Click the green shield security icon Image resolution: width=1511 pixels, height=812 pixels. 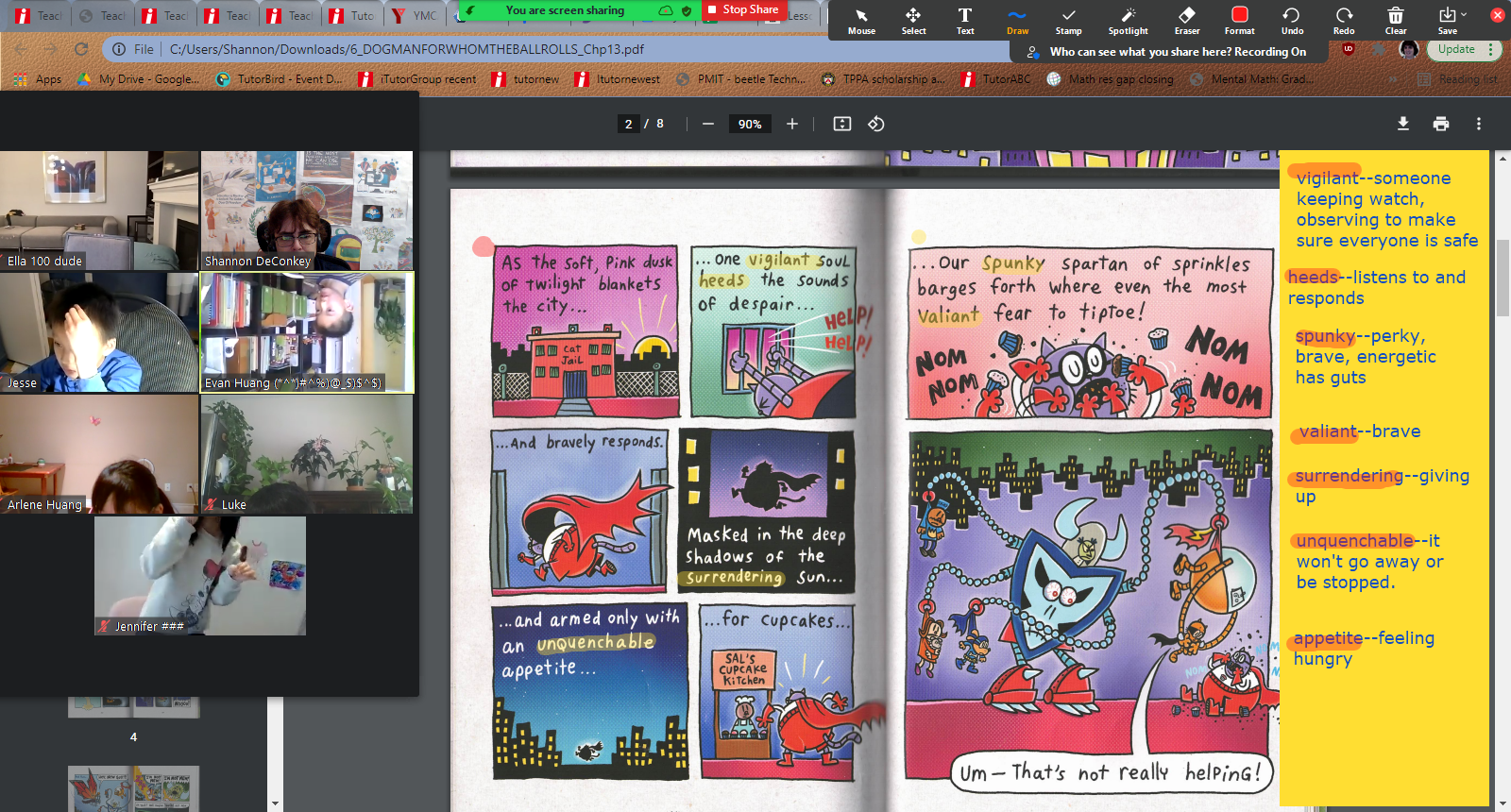687,10
